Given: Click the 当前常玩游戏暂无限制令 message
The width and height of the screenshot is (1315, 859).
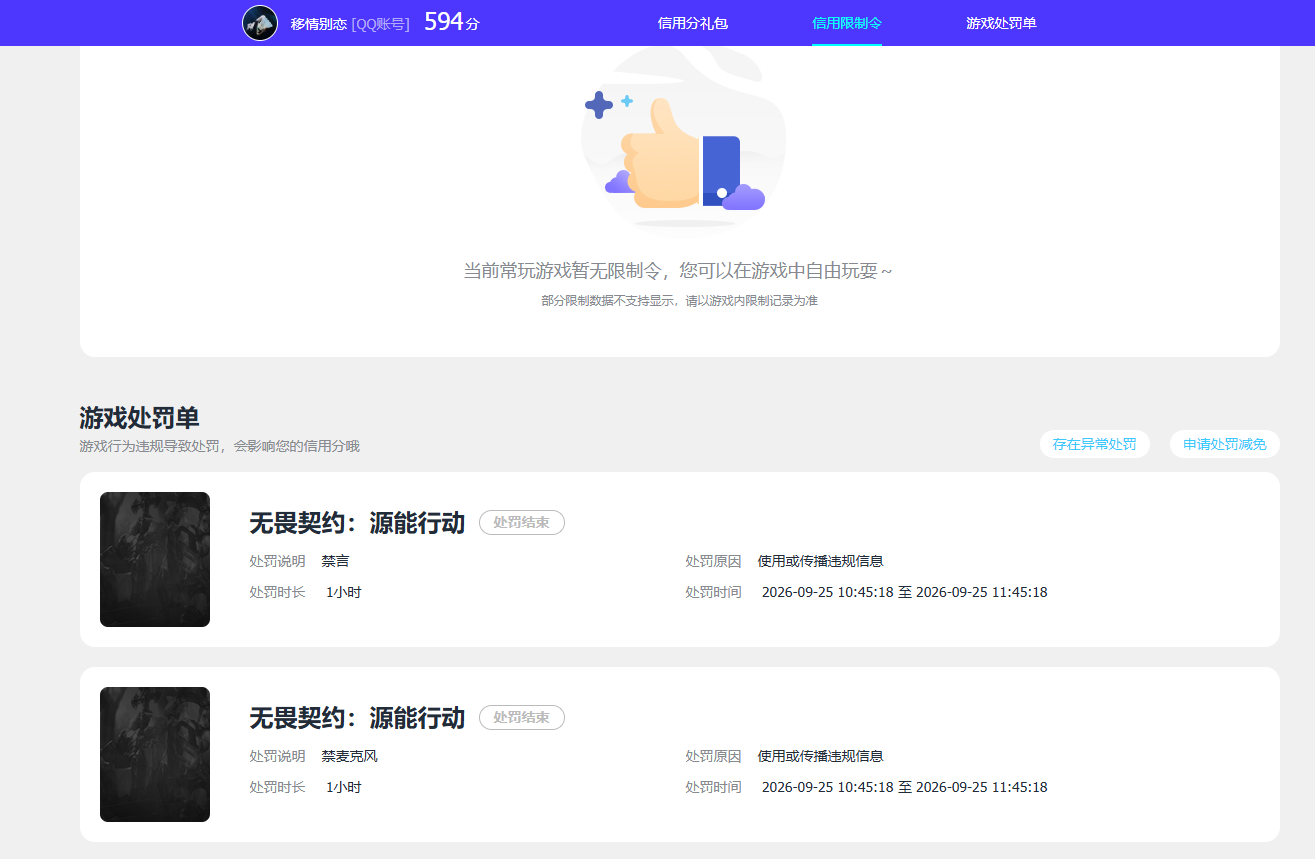Looking at the screenshot, I should tap(678, 270).
